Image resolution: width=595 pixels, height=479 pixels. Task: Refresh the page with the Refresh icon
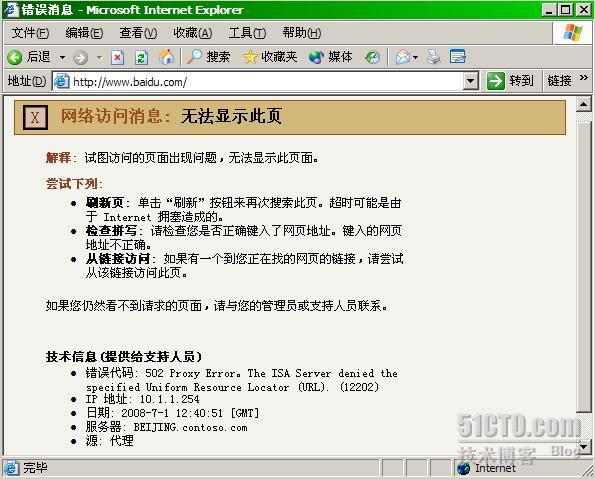(142, 58)
